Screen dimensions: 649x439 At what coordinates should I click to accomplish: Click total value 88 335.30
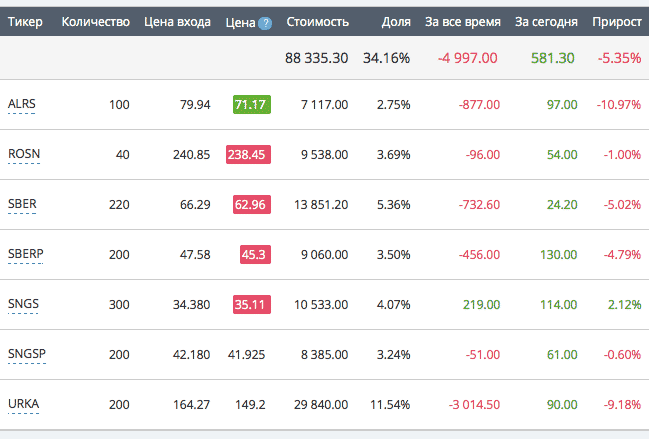click(x=317, y=58)
